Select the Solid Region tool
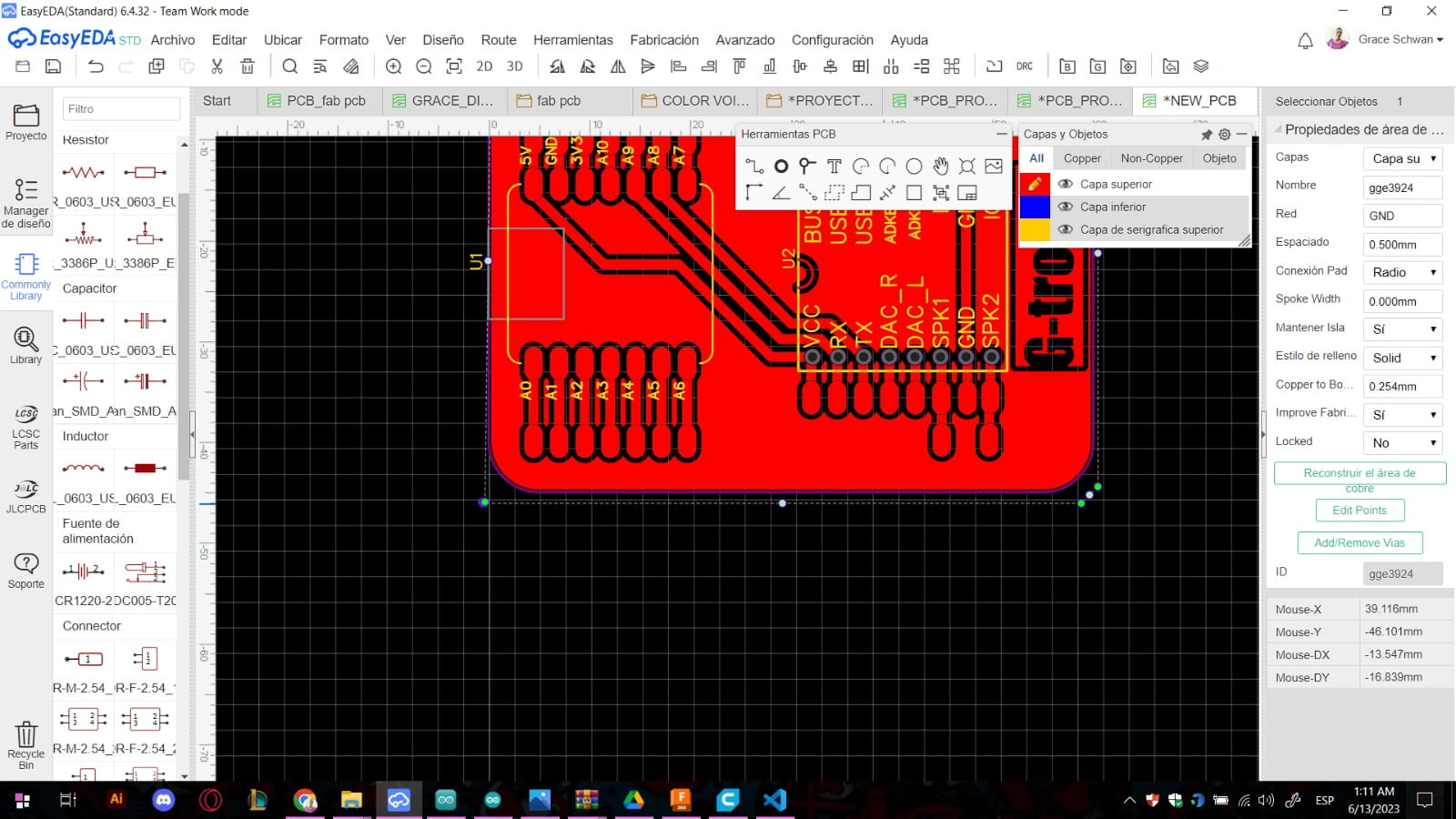Image resolution: width=1456 pixels, height=819 pixels. [x=861, y=192]
